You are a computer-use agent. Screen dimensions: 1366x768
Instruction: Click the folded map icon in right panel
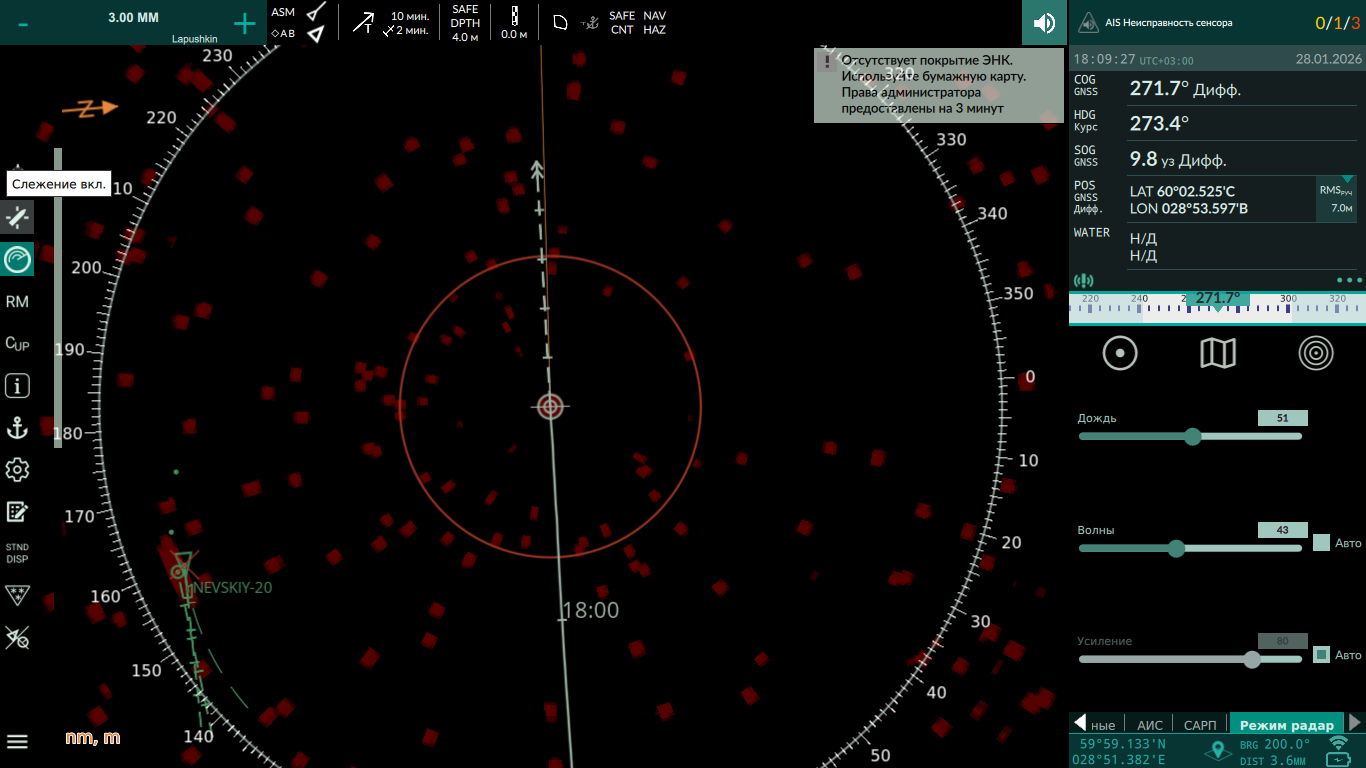1217,353
